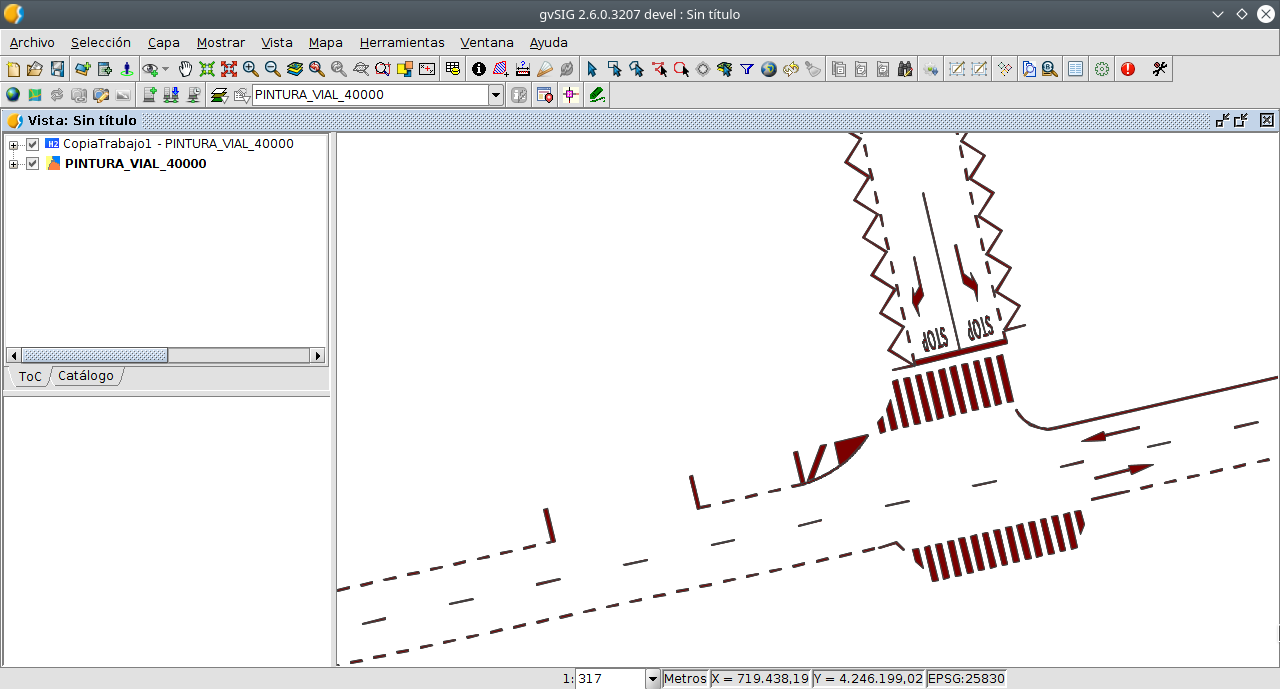Click the Add layer icon
1280x689 pixels.
point(83,69)
